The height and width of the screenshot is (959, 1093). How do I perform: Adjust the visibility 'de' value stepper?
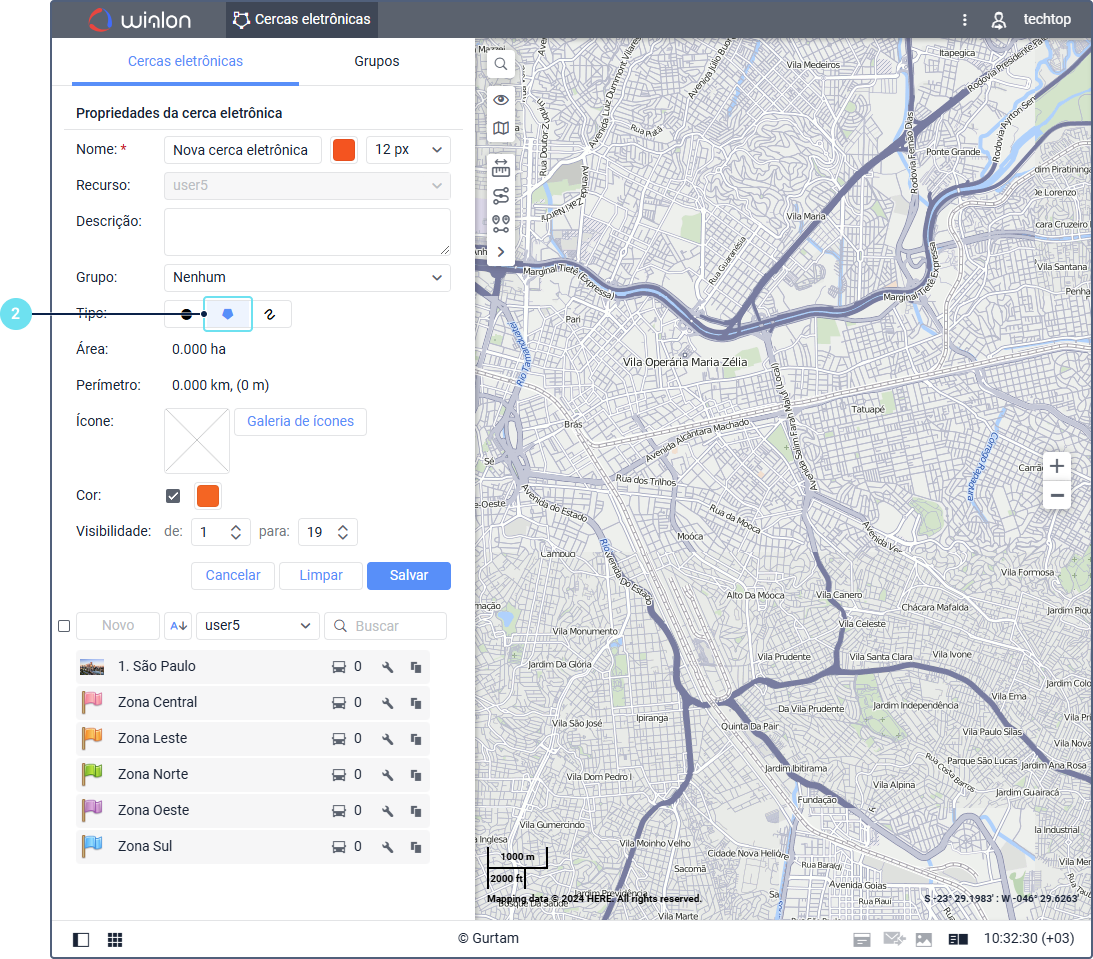pyautogui.click(x=236, y=532)
